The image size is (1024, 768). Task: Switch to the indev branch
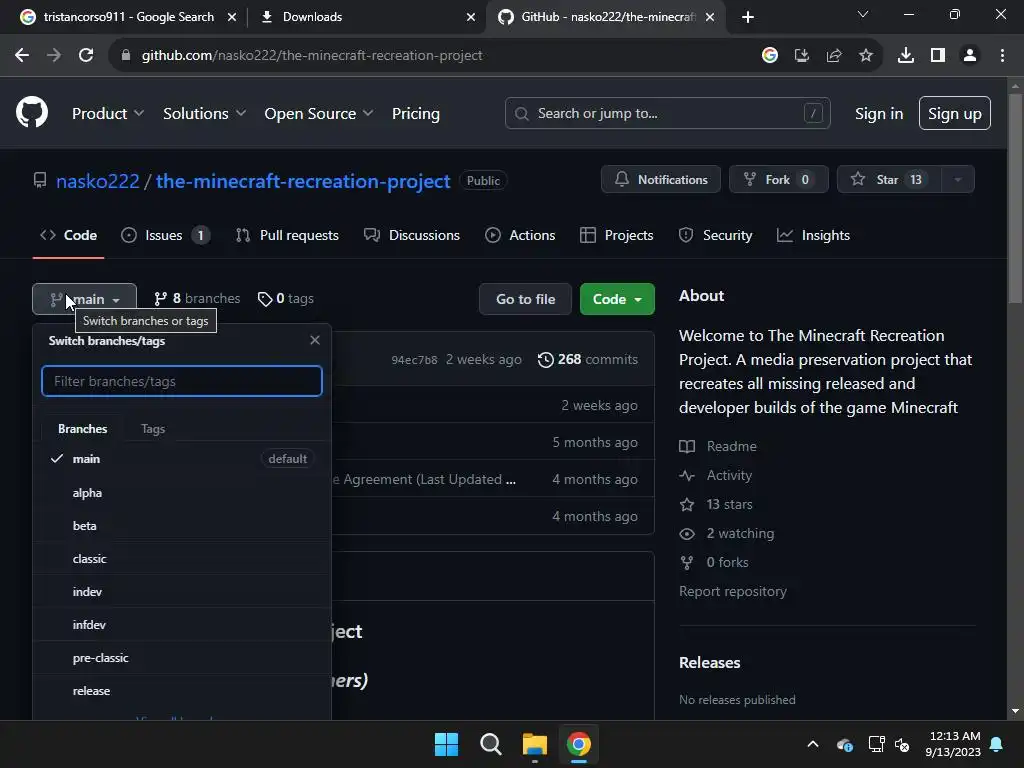pos(182,592)
